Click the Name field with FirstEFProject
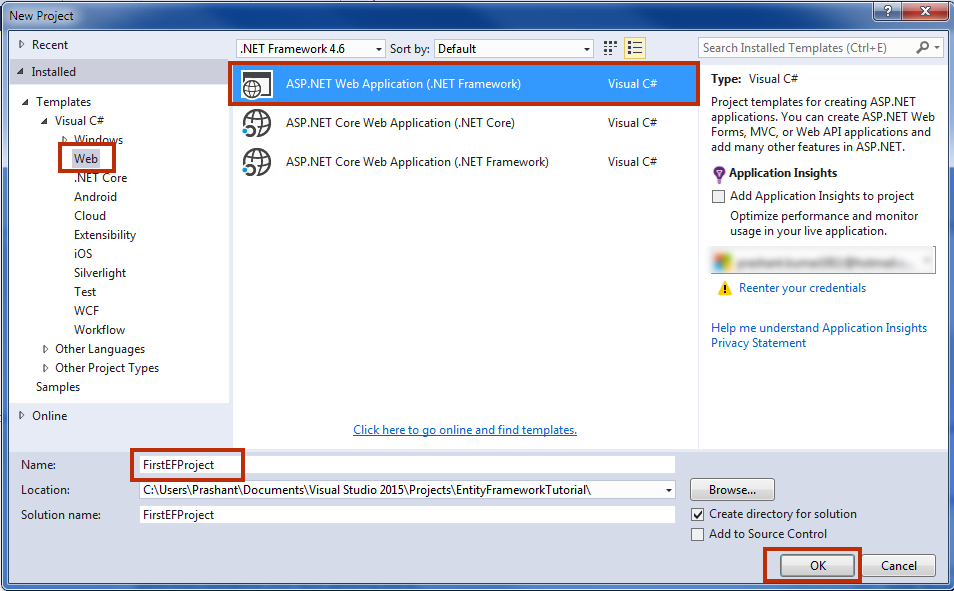954x591 pixels. [x=407, y=465]
